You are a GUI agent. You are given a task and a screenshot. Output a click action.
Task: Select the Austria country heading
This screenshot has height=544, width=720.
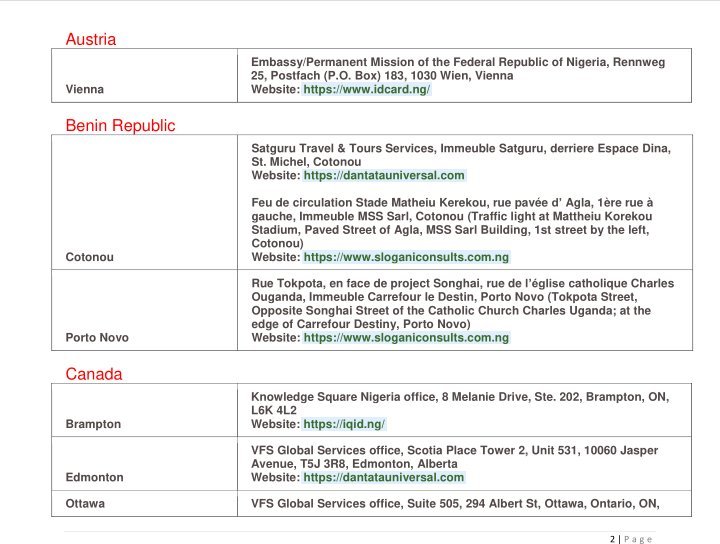pos(90,39)
